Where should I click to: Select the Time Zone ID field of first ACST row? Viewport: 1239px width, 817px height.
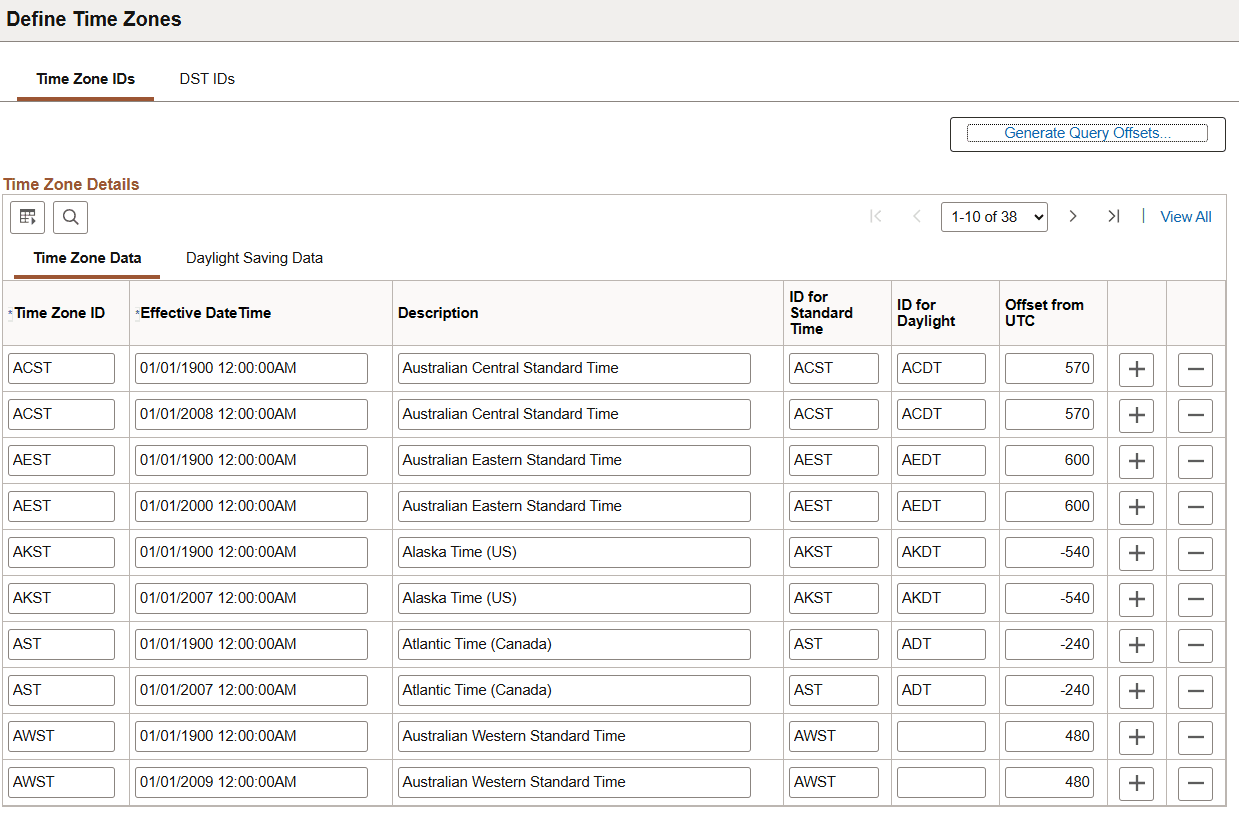click(x=61, y=368)
